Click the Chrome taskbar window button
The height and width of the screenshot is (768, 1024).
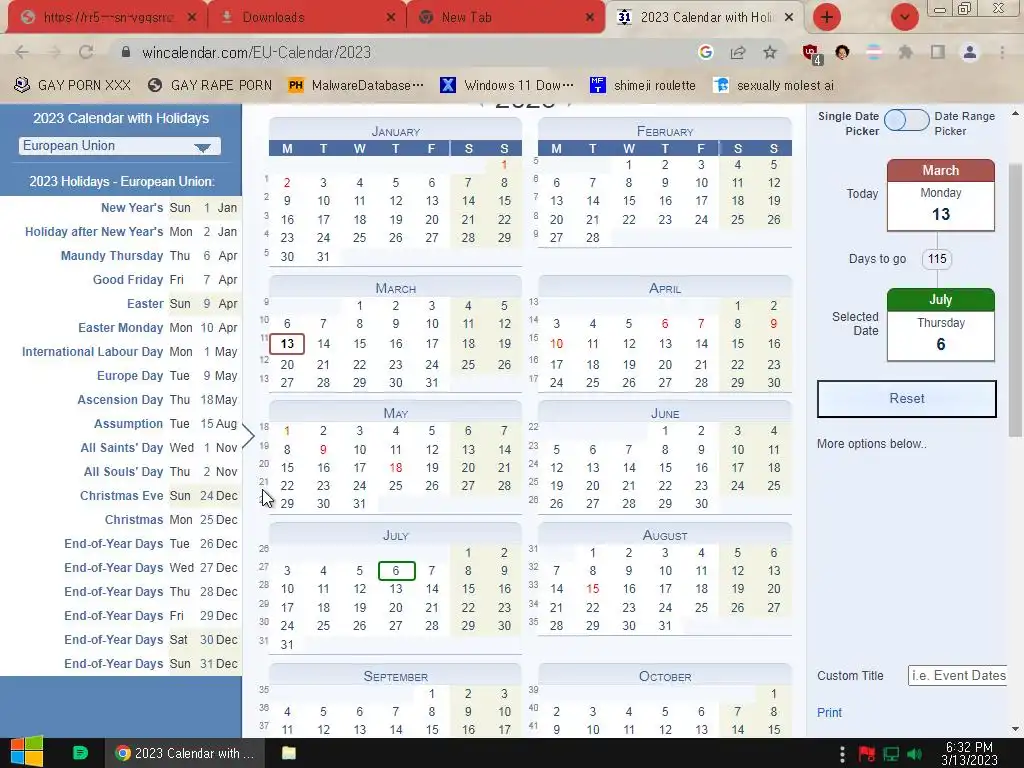click(185, 753)
